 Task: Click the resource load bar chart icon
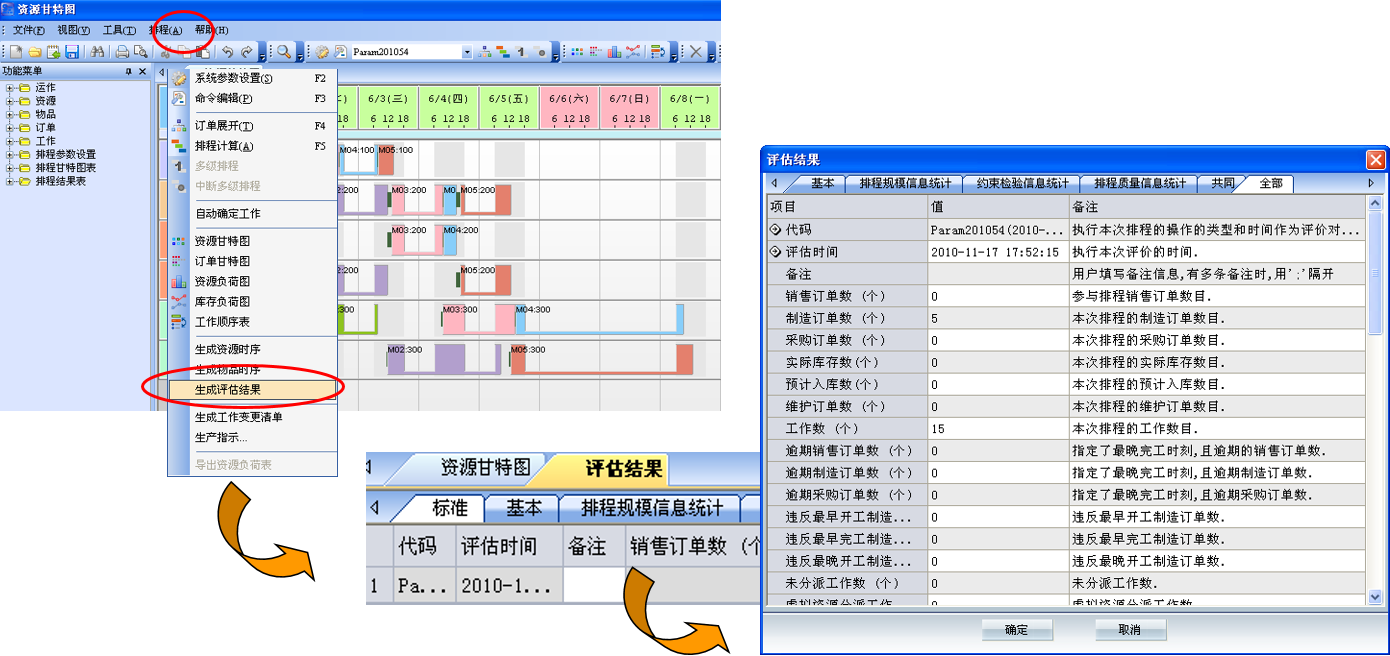coord(614,52)
